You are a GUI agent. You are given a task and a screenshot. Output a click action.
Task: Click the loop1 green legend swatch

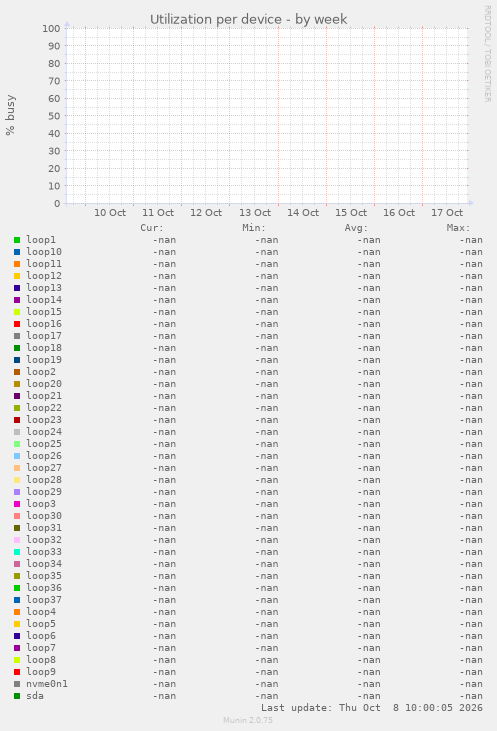tap(17, 240)
